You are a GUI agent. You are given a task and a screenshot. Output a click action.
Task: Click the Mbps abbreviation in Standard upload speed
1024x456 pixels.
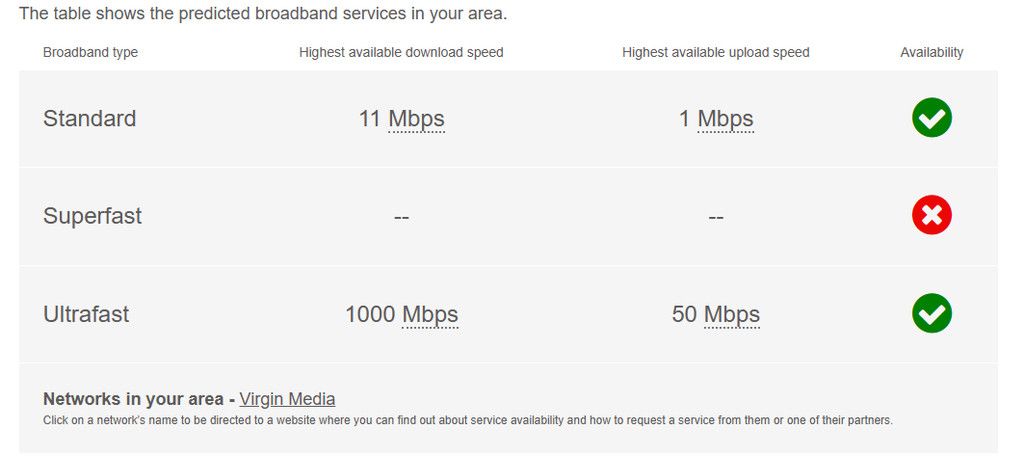tap(725, 119)
